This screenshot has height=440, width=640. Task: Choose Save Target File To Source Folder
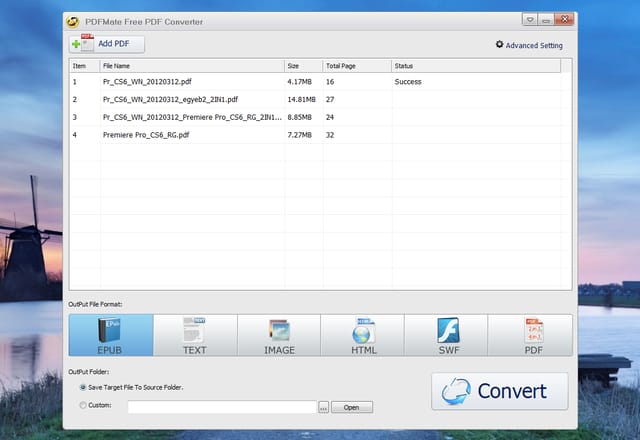[132, 387]
